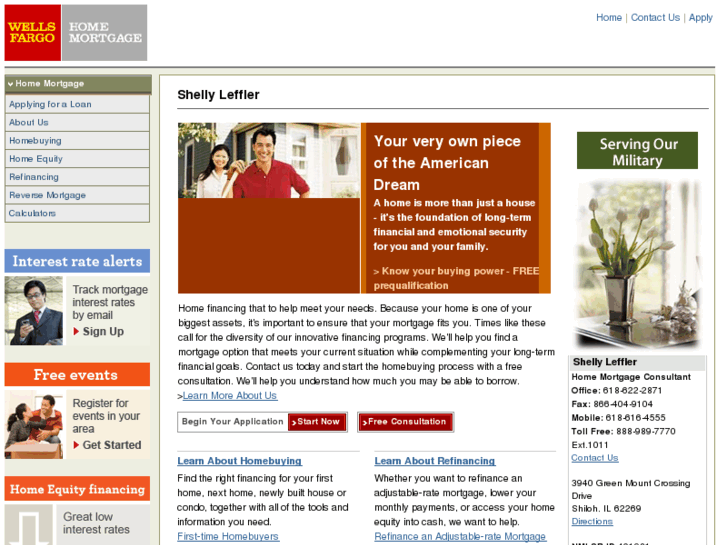Click the Wells Fargo red logo
727x545 pixels.
(32, 32)
